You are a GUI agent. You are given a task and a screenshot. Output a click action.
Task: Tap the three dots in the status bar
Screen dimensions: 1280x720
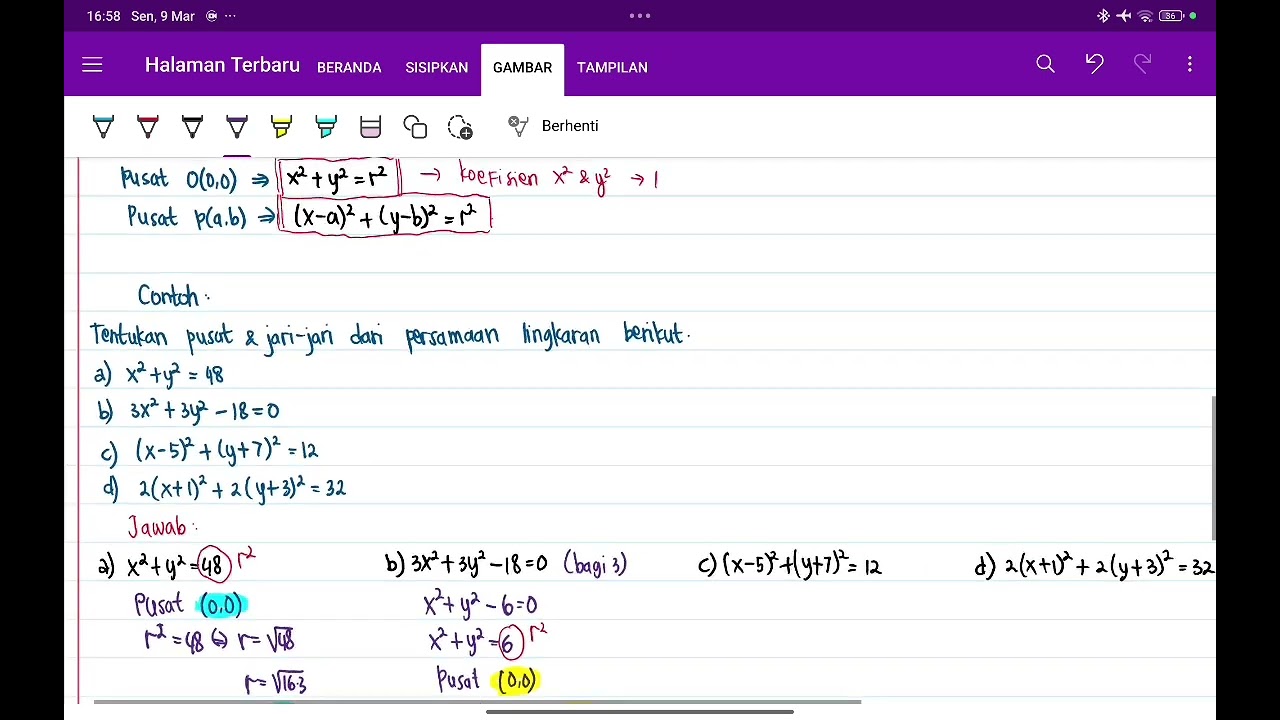(640, 16)
